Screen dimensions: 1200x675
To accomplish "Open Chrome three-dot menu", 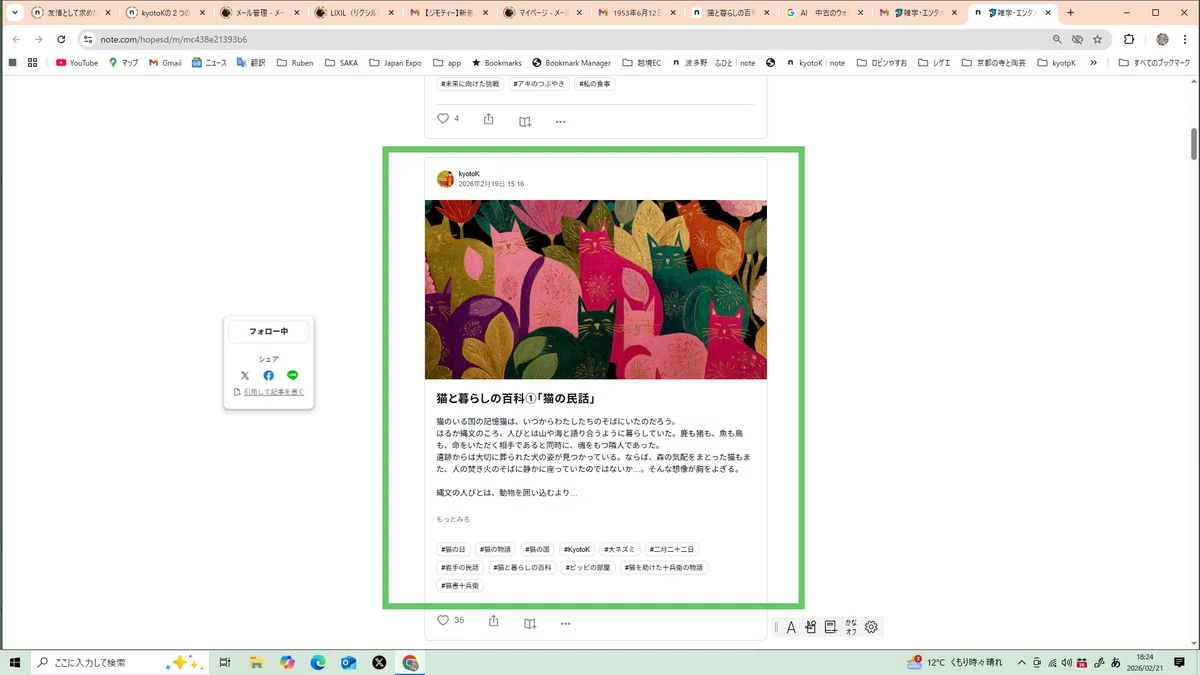I will coord(1185,39).
